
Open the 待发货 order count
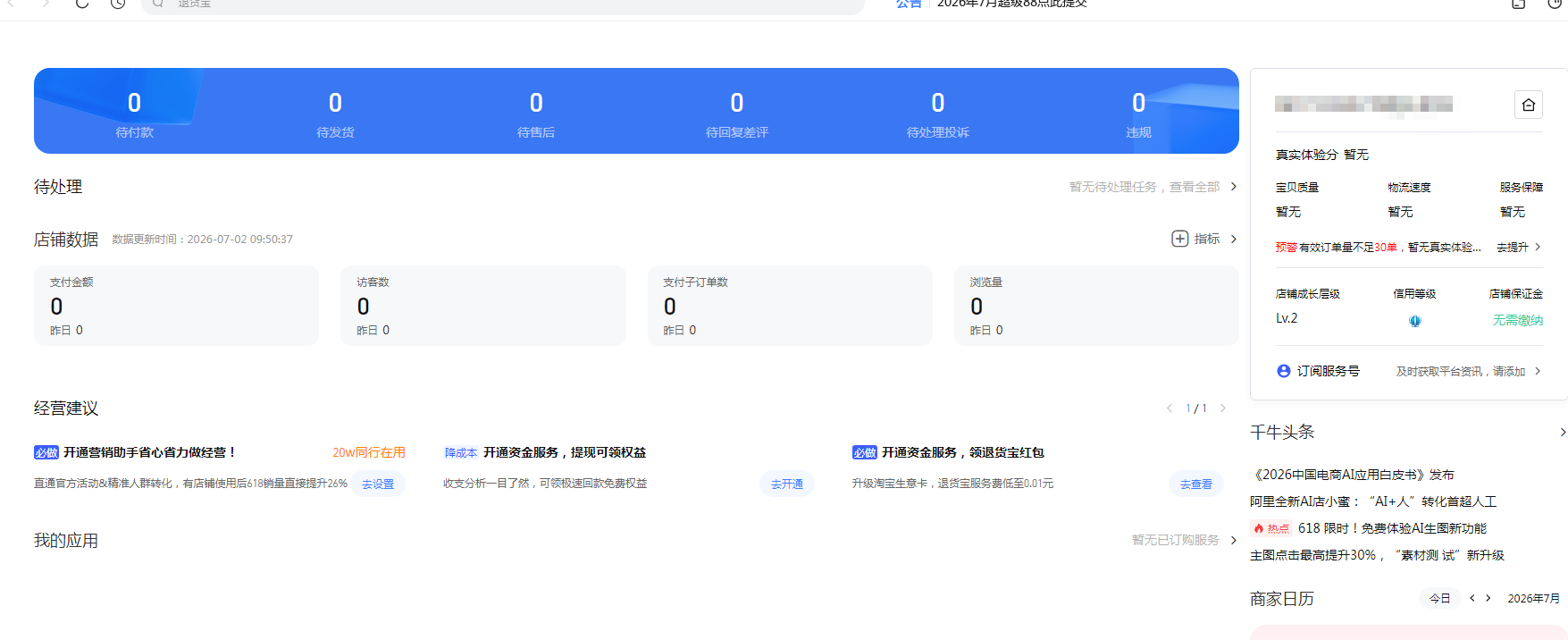point(335,114)
